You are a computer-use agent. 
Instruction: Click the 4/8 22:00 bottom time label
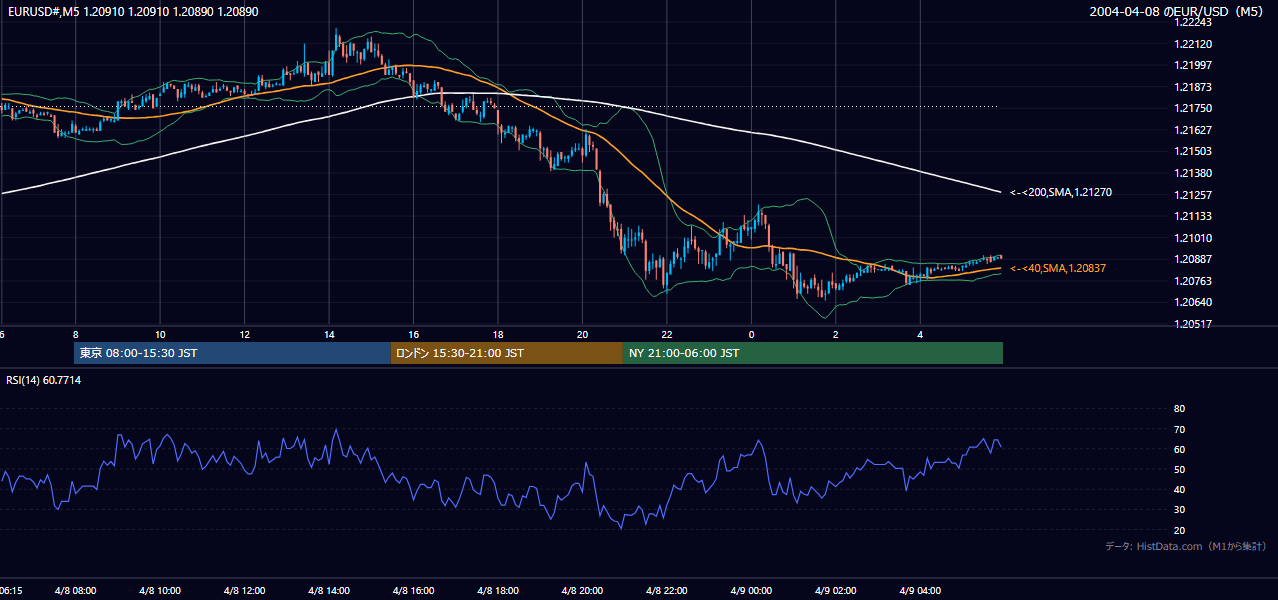click(667, 591)
